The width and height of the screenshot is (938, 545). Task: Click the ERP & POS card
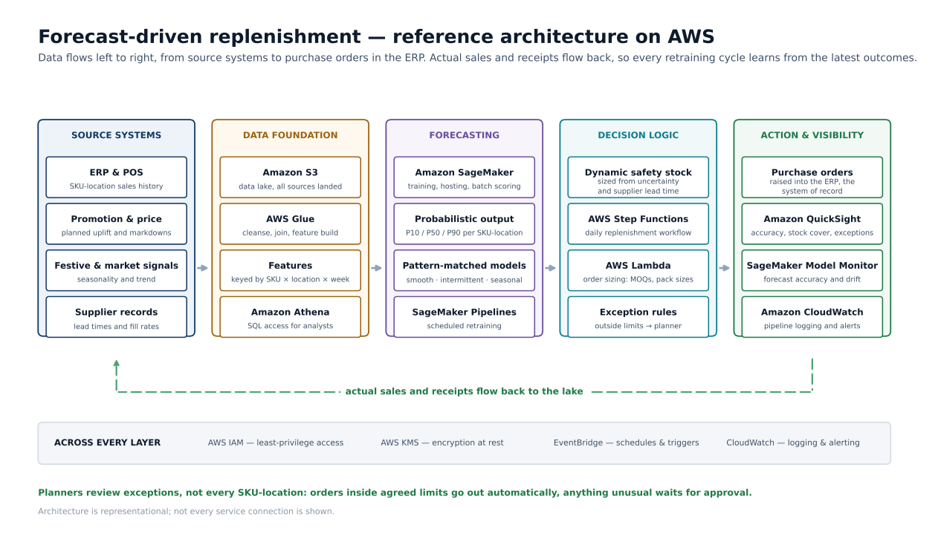coord(116,177)
